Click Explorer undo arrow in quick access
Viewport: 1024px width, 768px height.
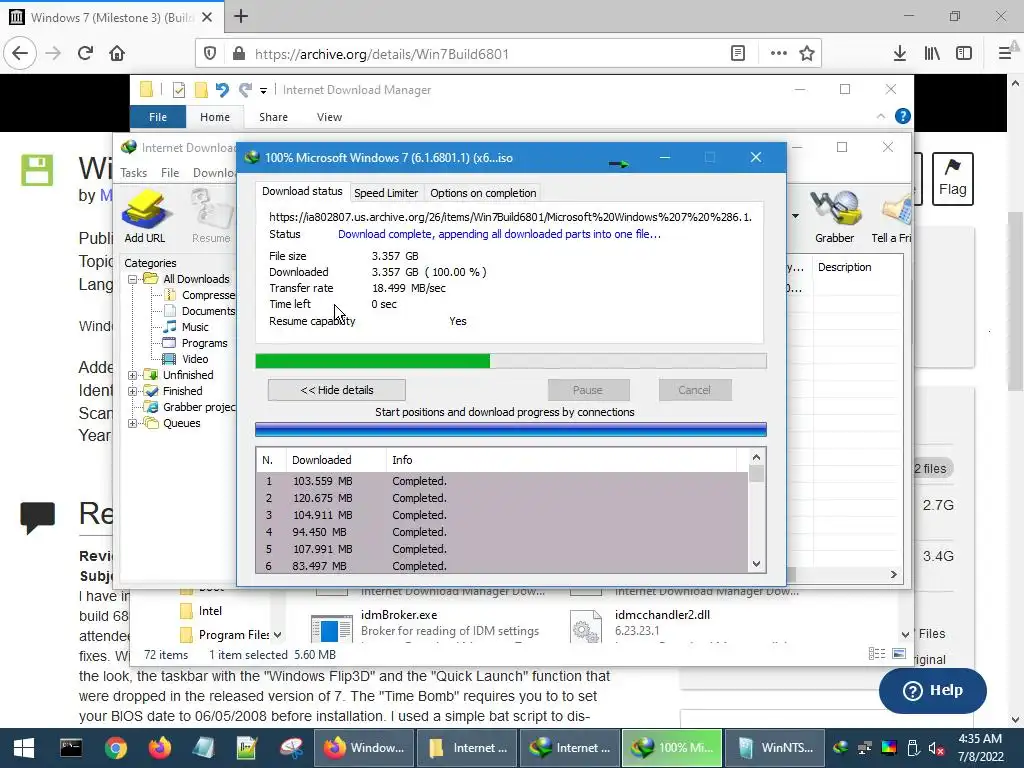[x=222, y=89]
